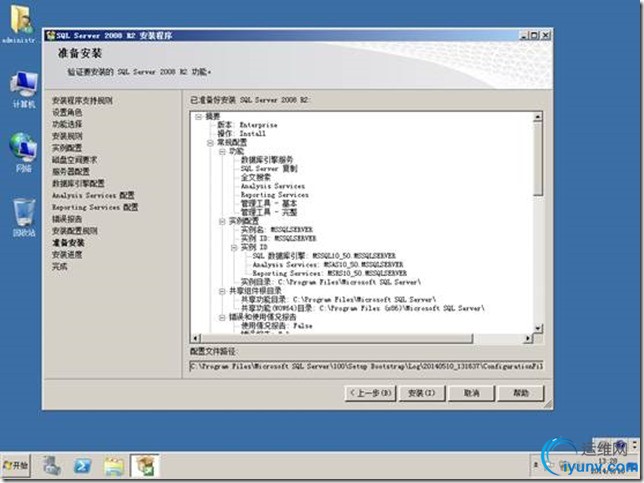Select the Server Configuration (服务器配置) step
This screenshot has width=644, height=483.
coord(71,172)
